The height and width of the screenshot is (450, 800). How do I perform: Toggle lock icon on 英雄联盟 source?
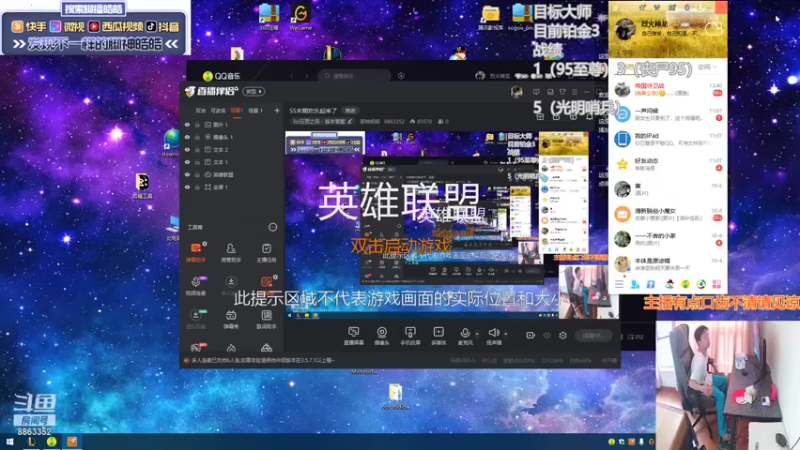tap(197, 174)
